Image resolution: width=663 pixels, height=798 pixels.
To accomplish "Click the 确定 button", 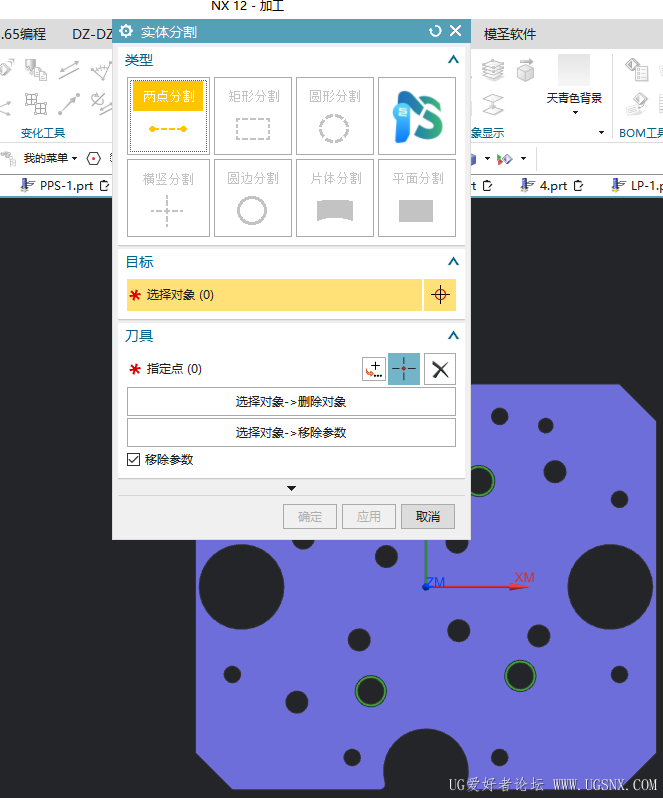I will pos(310,517).
